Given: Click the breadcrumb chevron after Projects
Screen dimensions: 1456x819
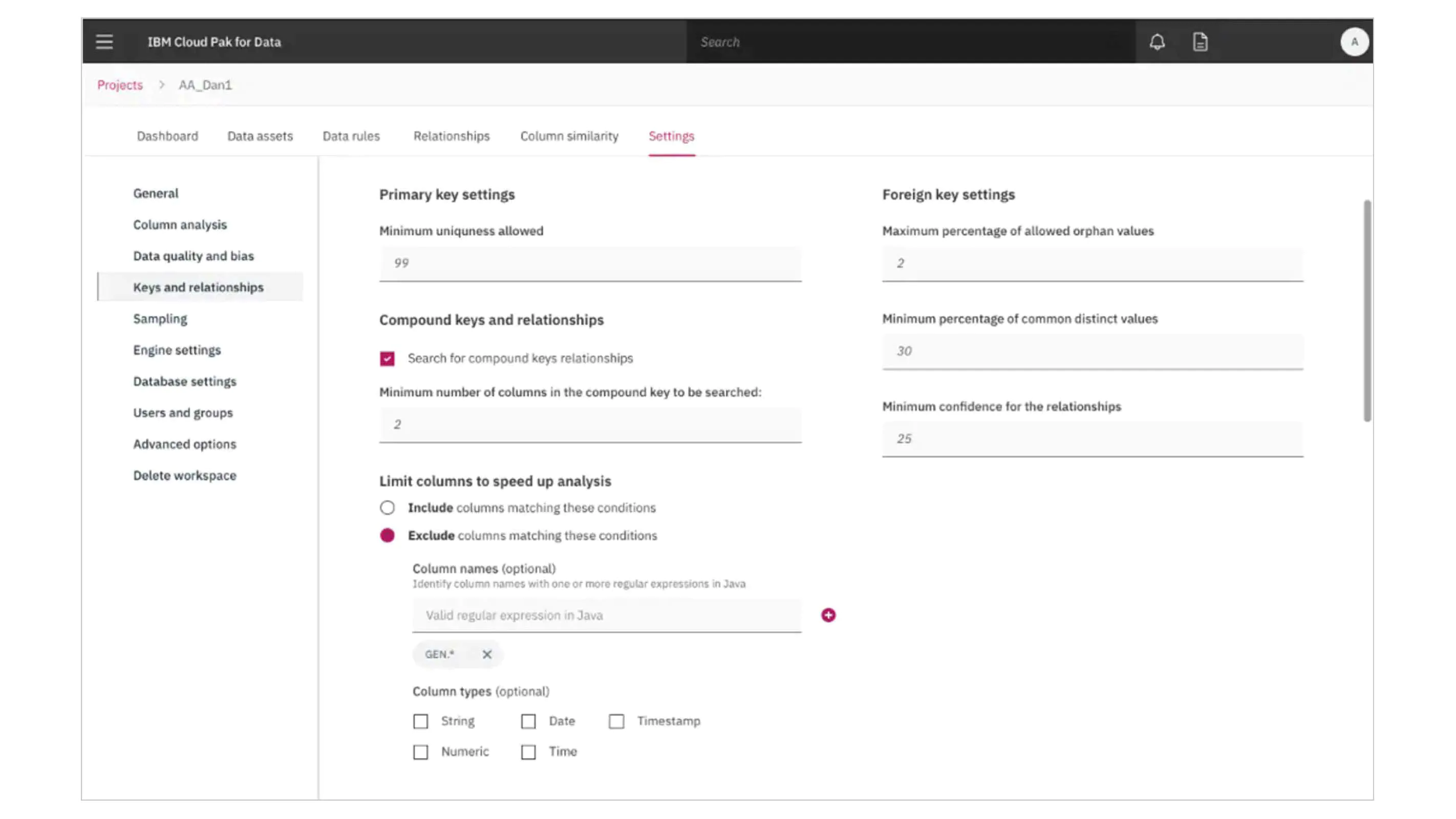Looking at the screenshot, I should click(162, 85).
